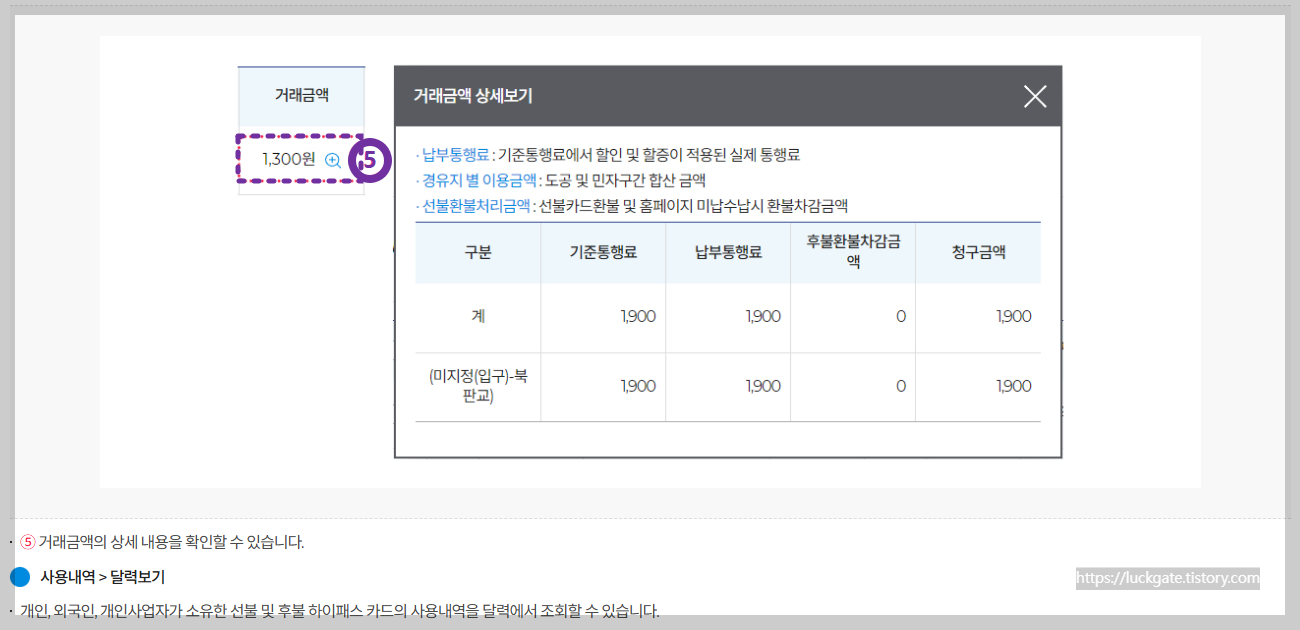Click the blue 납부통행료 term in the description
Viewport: 1300px width, 630px height.
coord(456,155)
